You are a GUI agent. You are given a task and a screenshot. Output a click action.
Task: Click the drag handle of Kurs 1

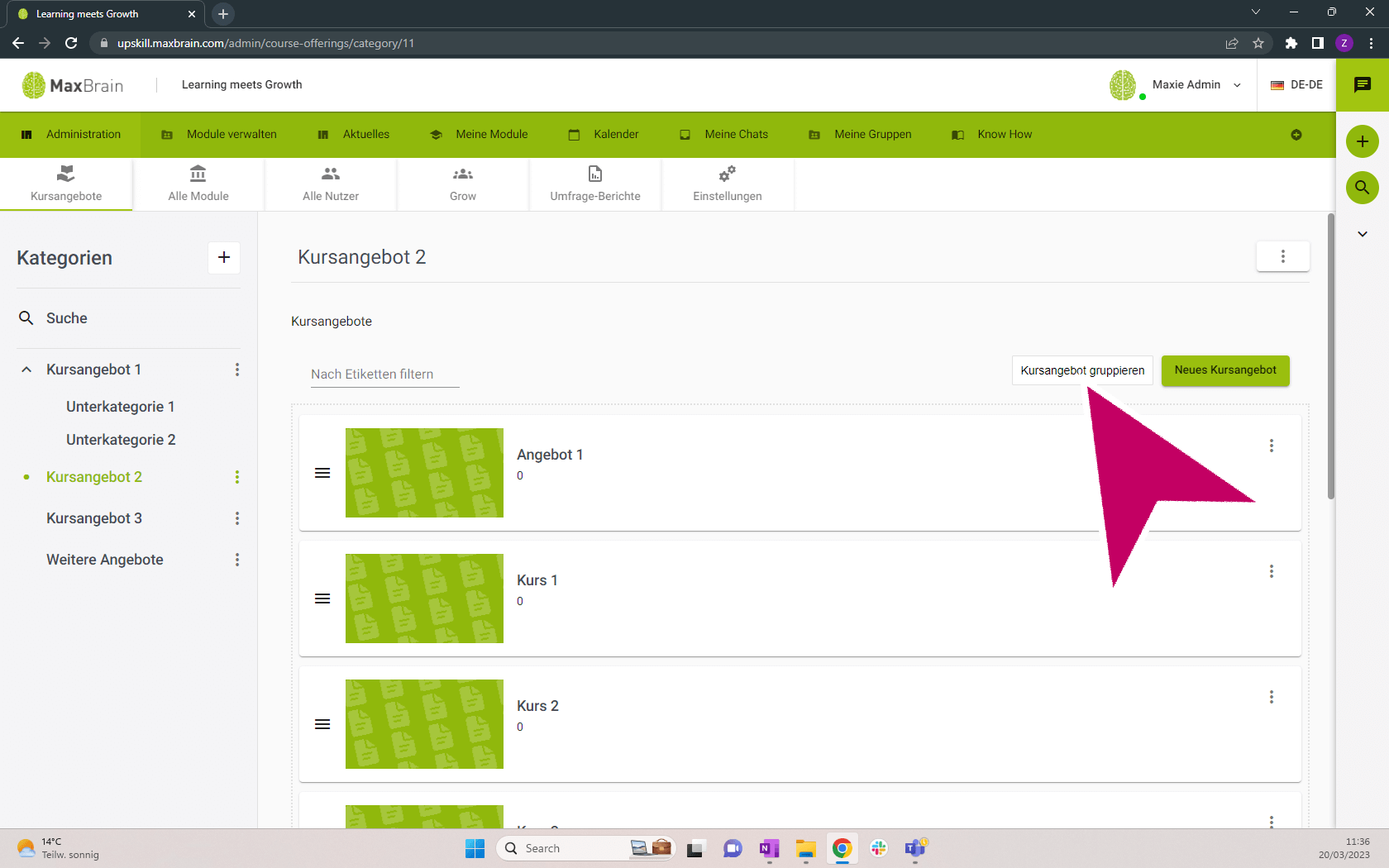pos(322,599)
